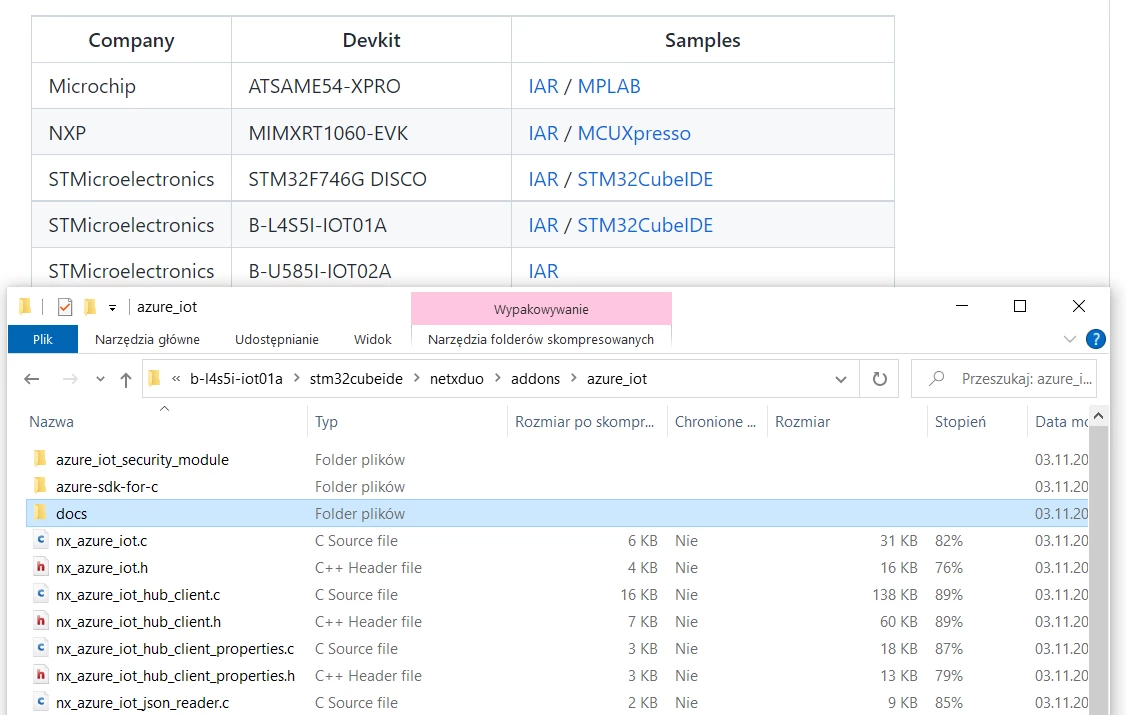Screen dimensions: 1127x715
Task: Open the recent locations dropdown
Action: pos(100,379)
